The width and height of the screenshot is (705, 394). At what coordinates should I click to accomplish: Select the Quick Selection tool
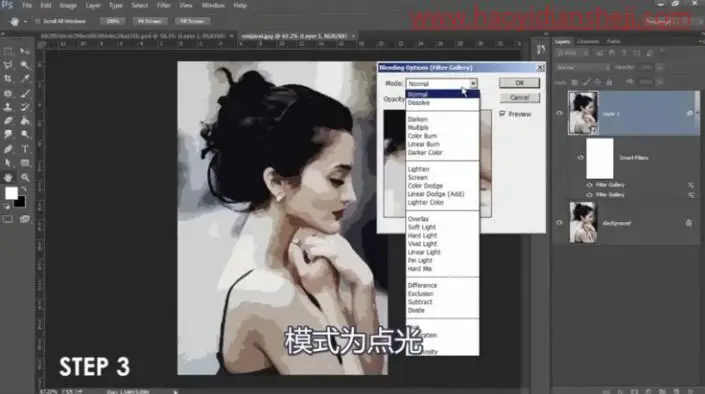click(25, 65)
